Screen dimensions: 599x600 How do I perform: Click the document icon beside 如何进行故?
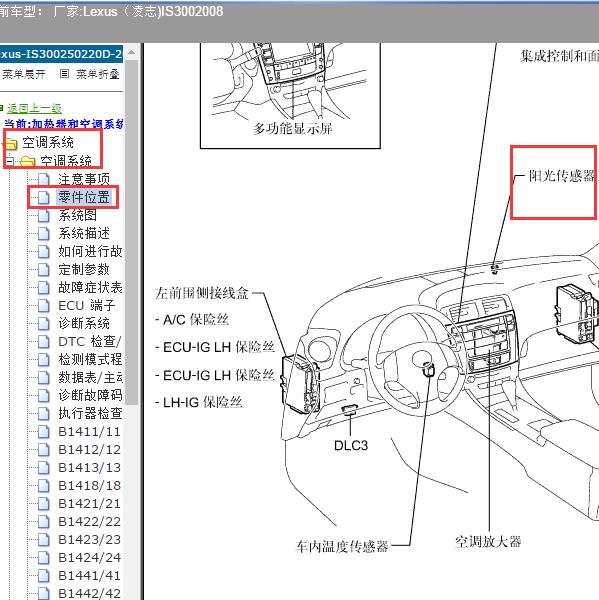[x=44, y=251]
